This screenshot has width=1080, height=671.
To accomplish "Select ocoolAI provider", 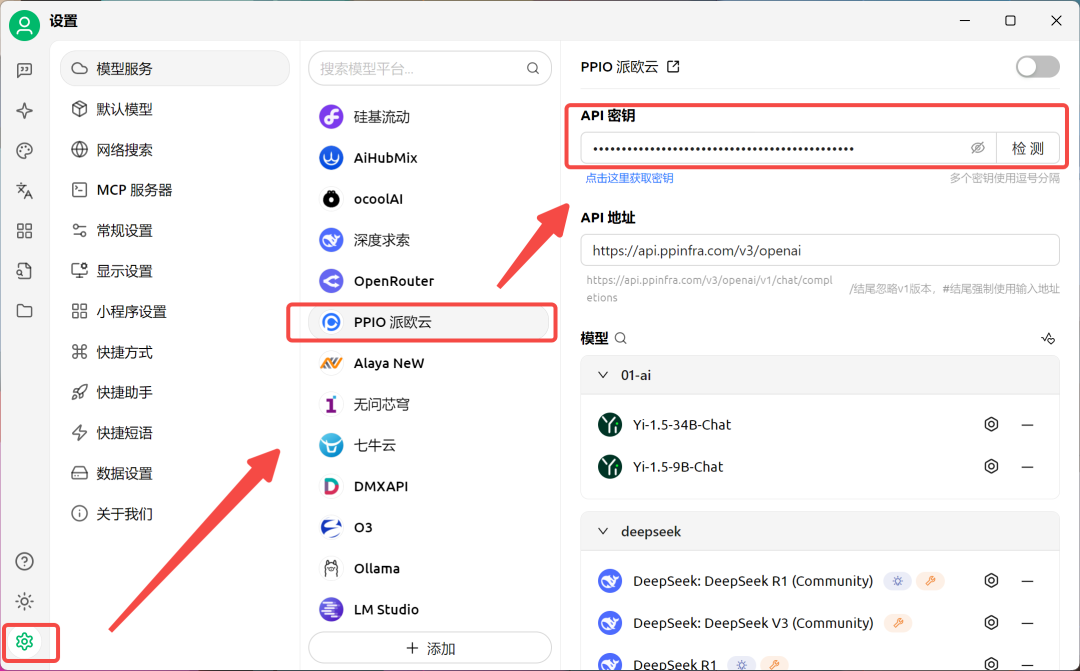I will point(429,199).
